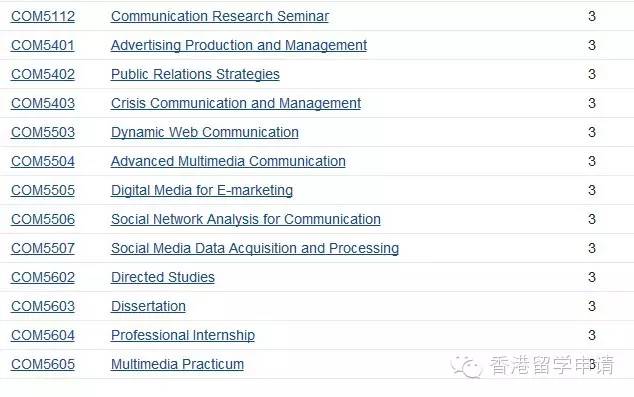The height and width of the screenshot is (397, 634).
Task: Open the COM5112 course code link
Action: click(43, 17)
